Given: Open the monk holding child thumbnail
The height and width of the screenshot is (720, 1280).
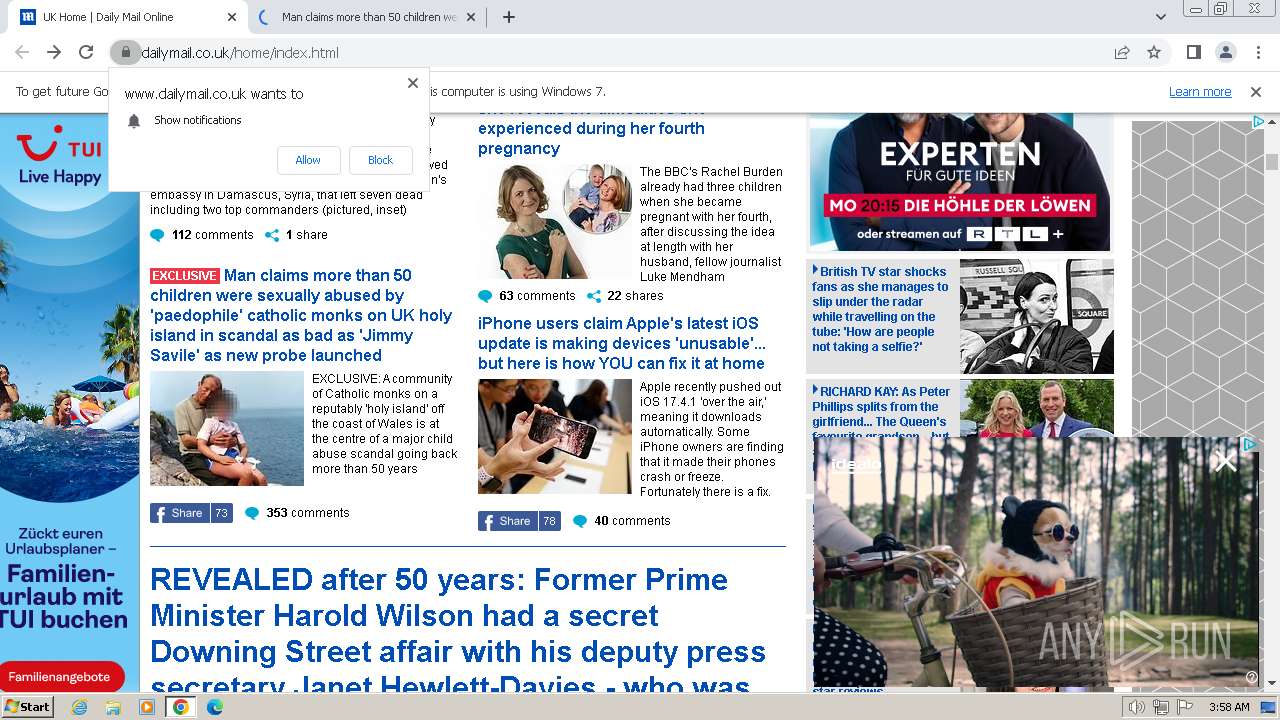Looking at the screenshot, I should (227, 428).
